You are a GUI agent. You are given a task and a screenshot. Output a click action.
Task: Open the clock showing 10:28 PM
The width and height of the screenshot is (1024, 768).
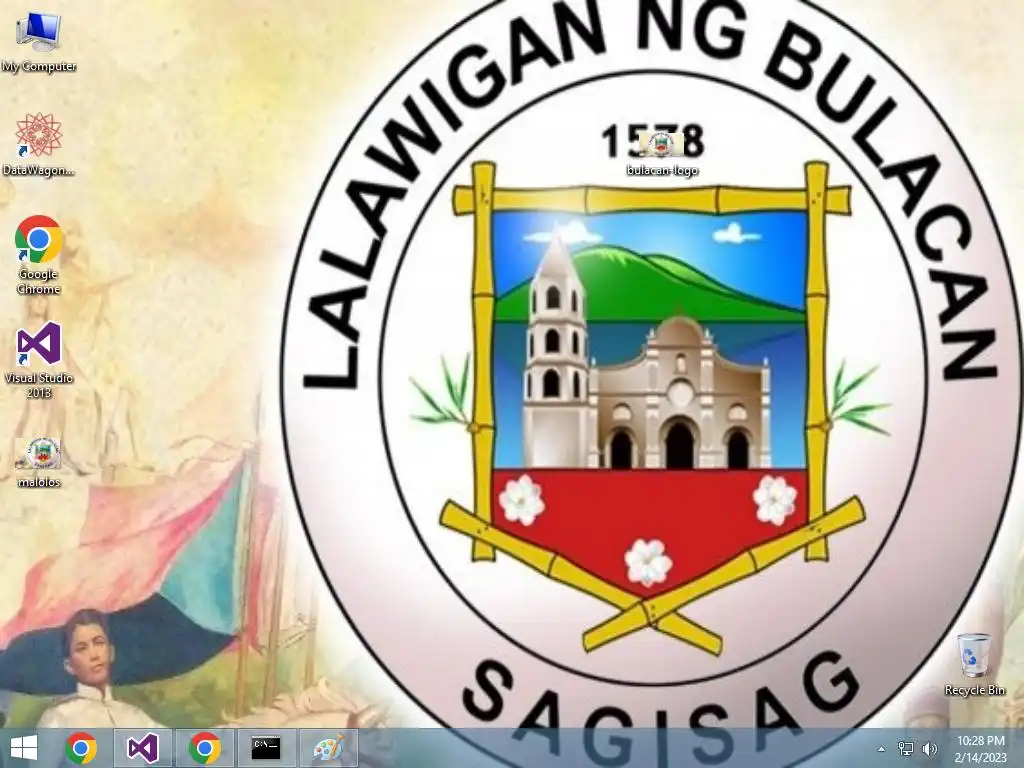(981, 748)
